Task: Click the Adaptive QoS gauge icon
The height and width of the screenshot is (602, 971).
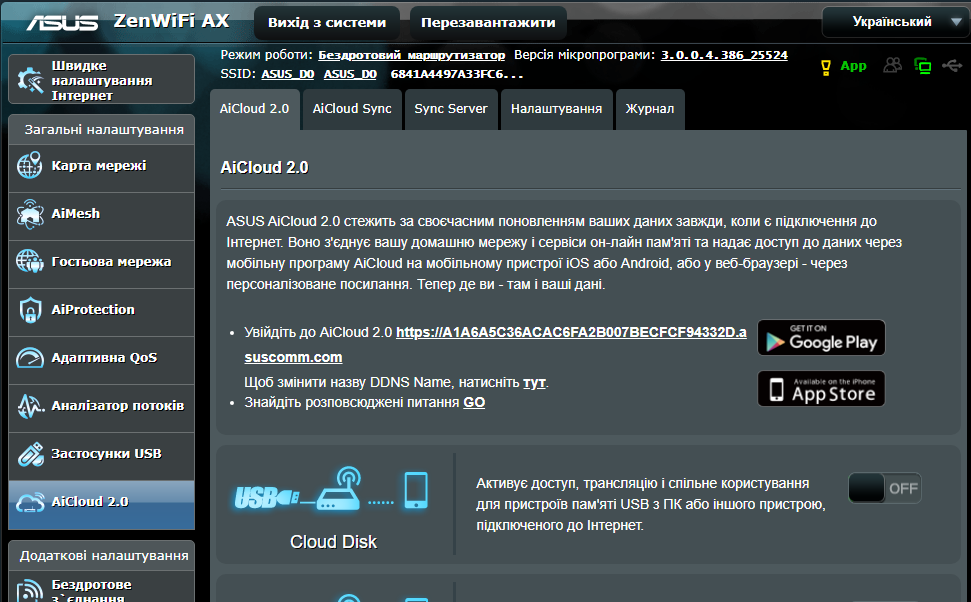Action: click(x=30, y=357)
